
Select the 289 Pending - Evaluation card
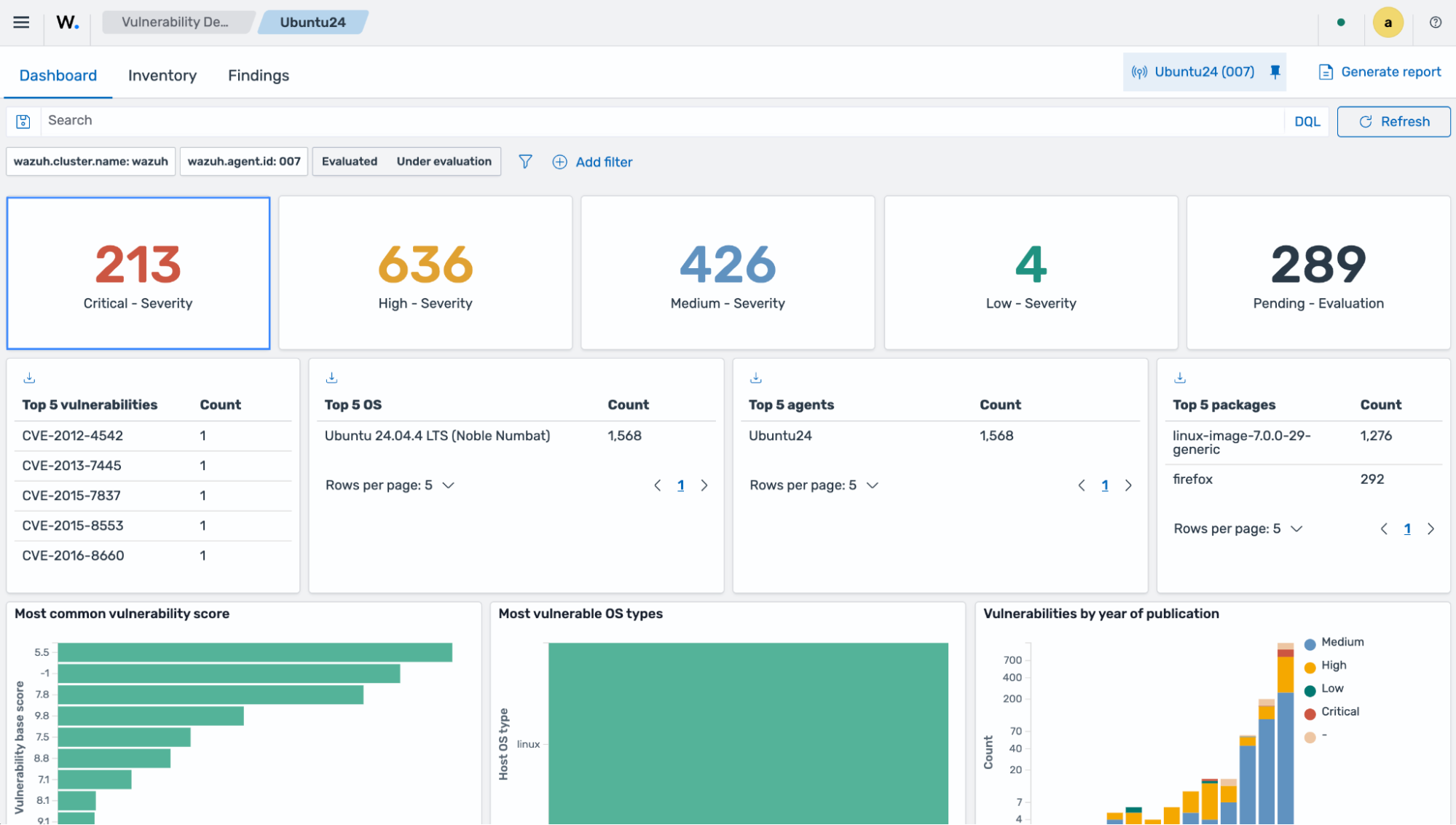point(1318,273)
